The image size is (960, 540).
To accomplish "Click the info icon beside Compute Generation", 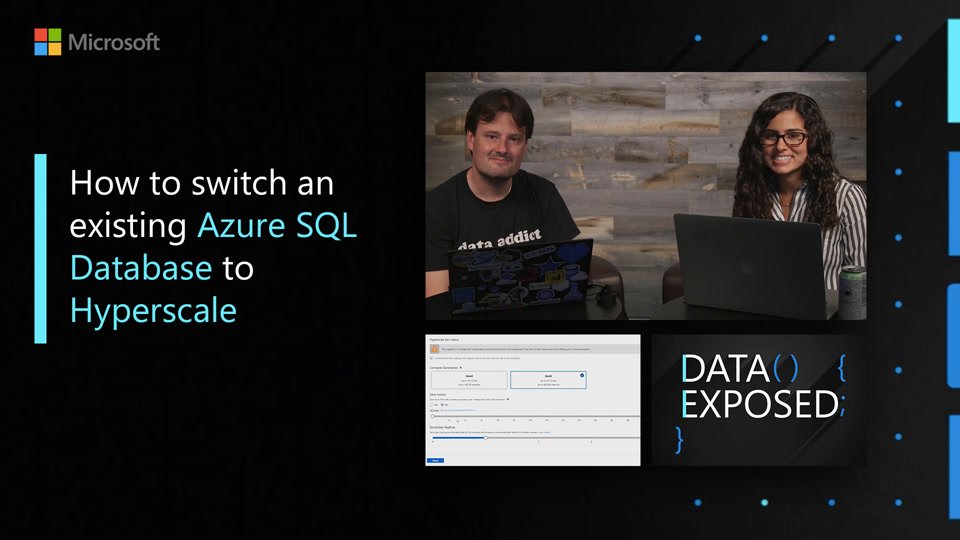I will [x=461, y=367].
